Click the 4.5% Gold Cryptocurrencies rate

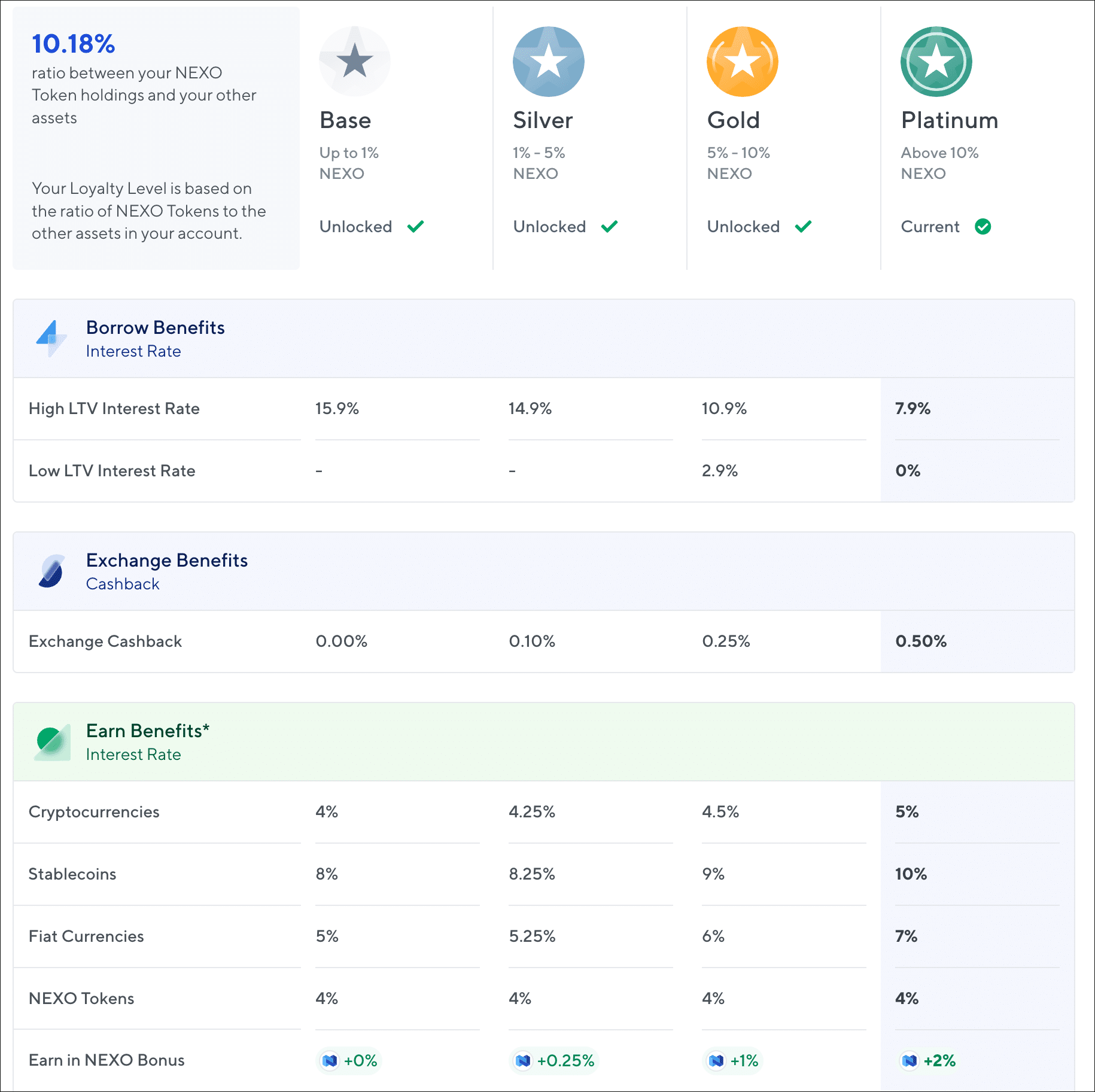pos(720,812)
